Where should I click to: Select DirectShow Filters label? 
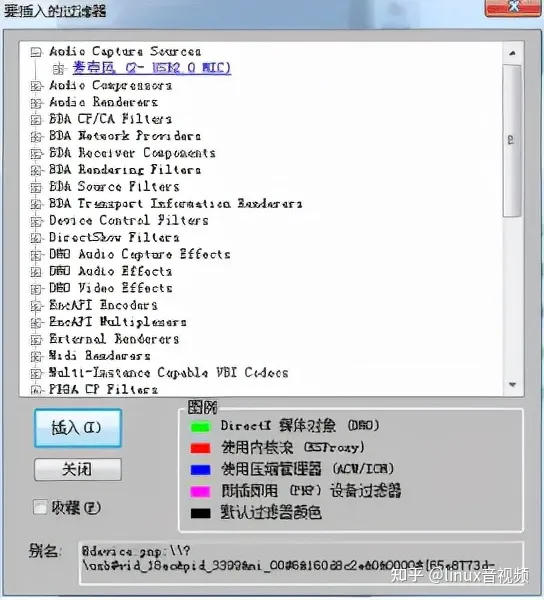click(114, 237)
